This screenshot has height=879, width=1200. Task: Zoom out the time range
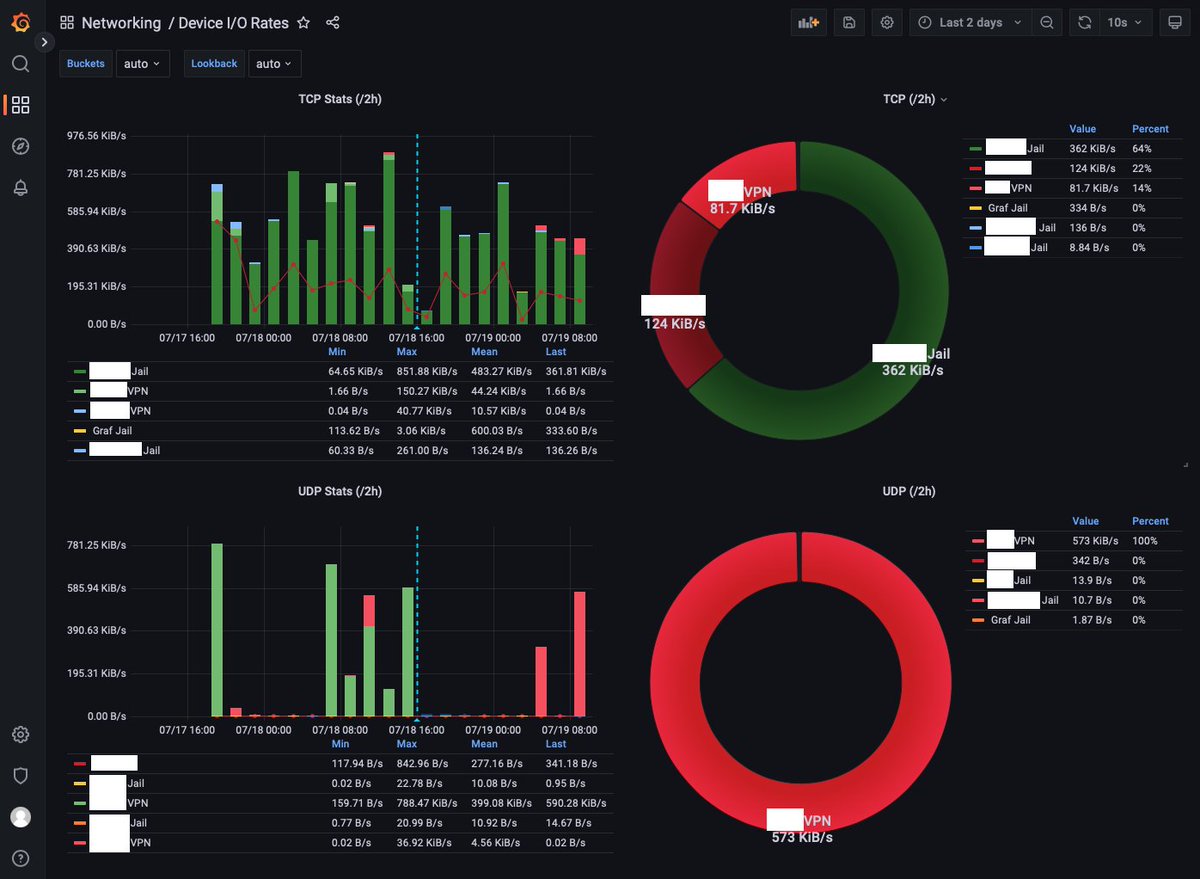click(1046, 22)
